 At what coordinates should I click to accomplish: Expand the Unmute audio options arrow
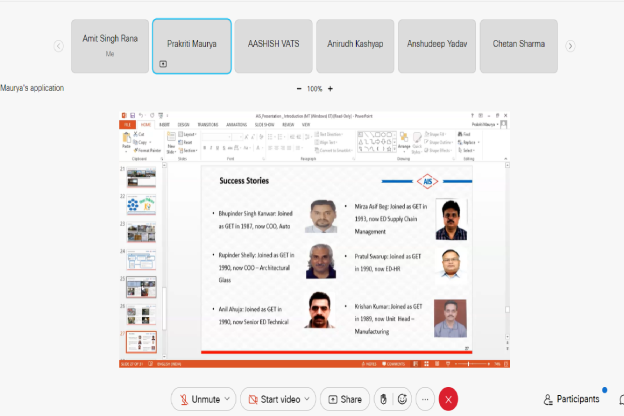[x=226, y=399]
